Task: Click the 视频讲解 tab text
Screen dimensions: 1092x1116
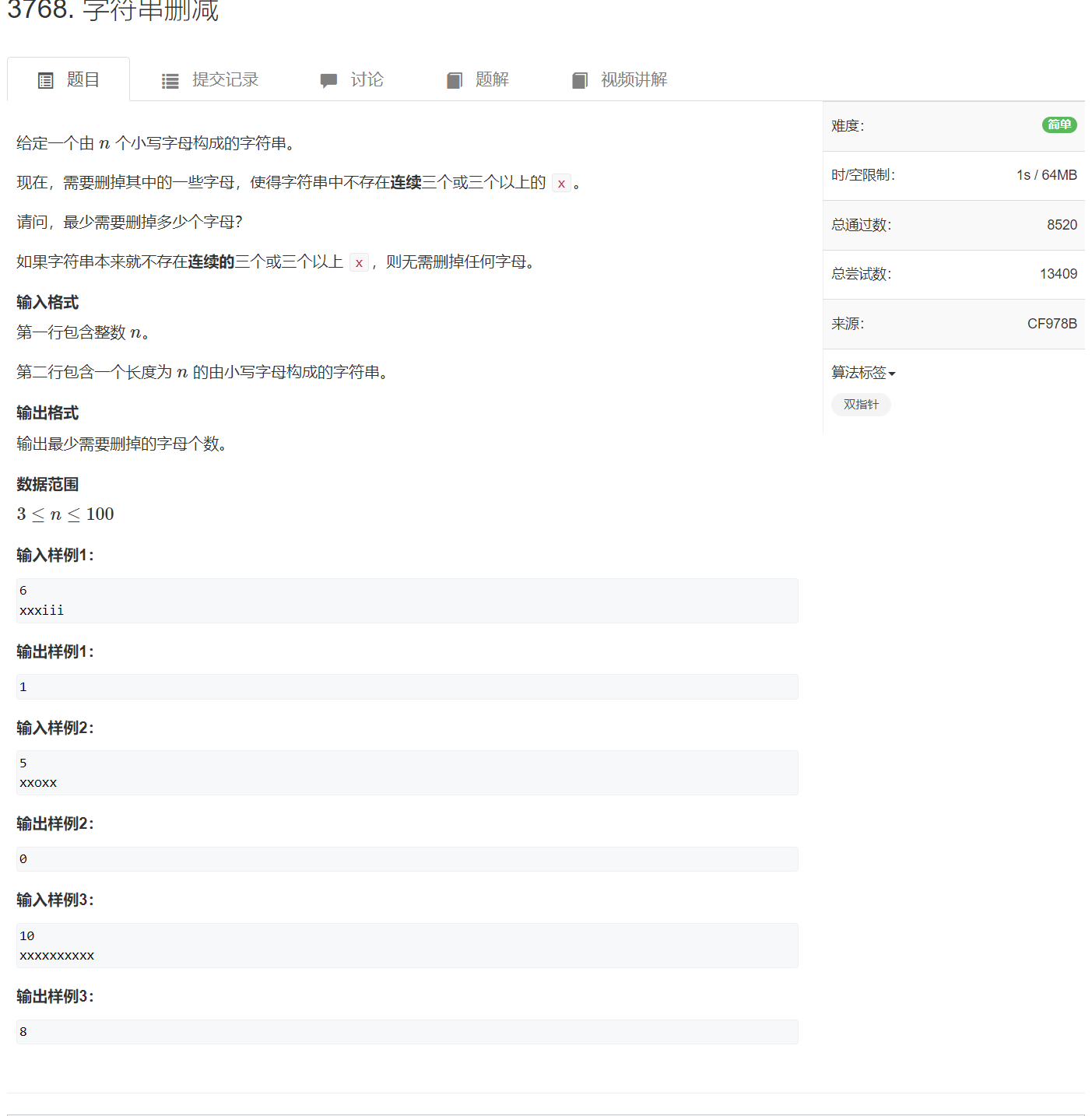Action: (x=635, y=79)
